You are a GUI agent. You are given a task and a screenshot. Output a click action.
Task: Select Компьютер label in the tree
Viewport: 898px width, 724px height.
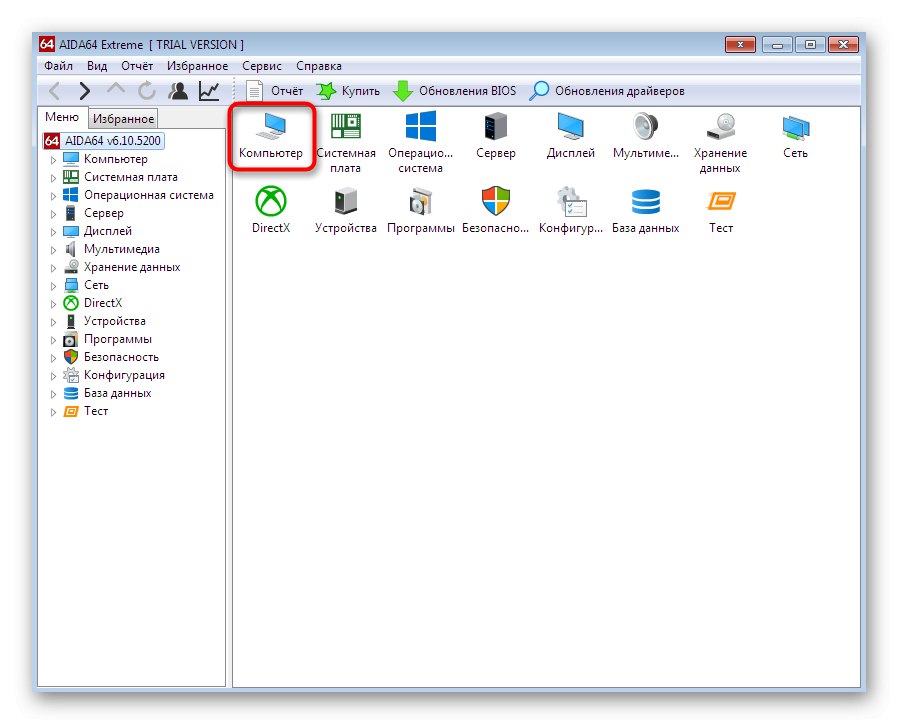click(x=116, y=159)
